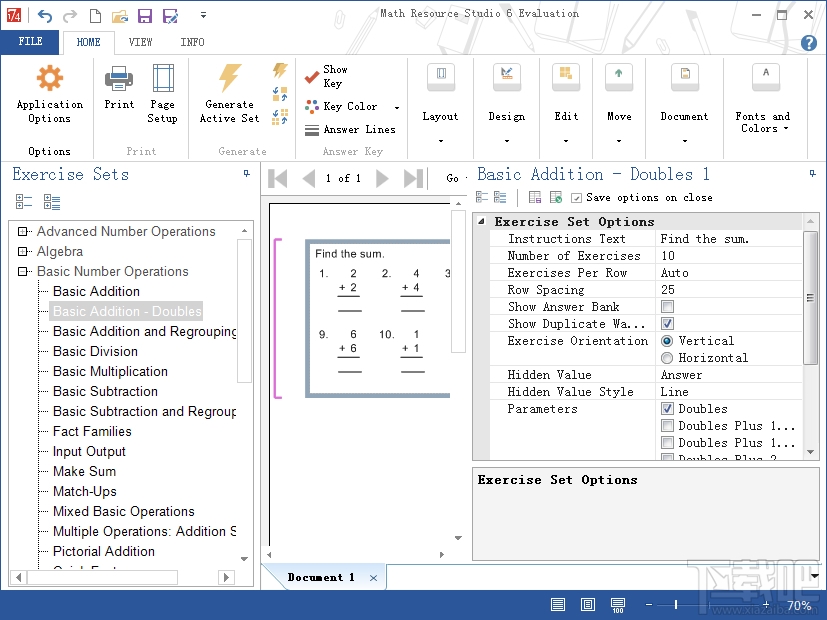Image resolution: width=827 pixels, height=620 pixels.
Task: Click the Go navigation button
Action: point(453,178)
